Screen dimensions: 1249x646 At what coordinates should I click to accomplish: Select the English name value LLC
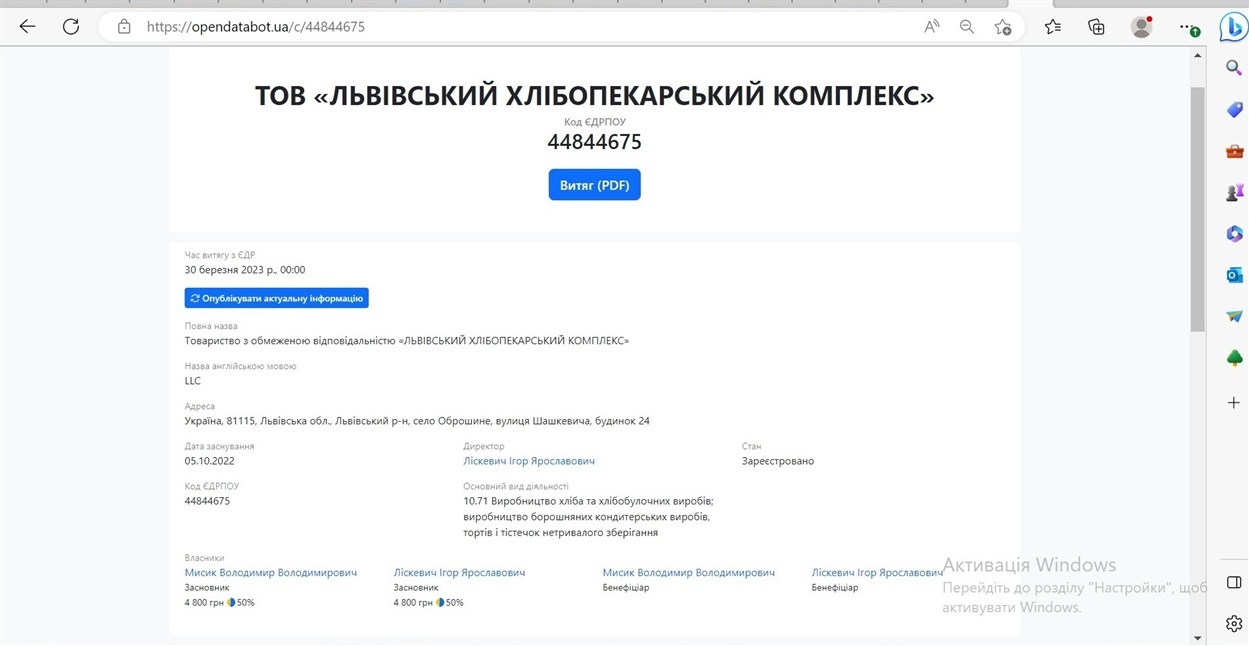193,381
